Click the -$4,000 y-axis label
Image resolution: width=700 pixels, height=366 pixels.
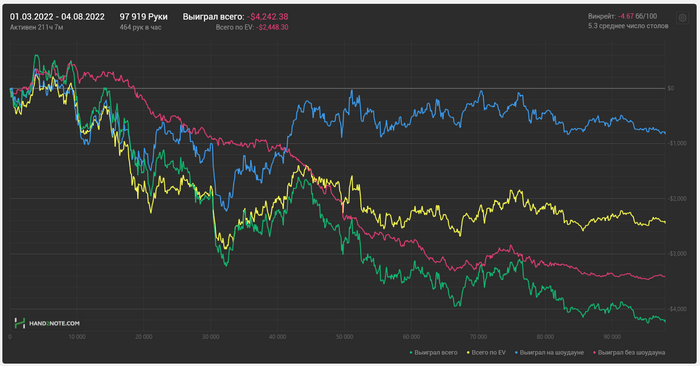click(x=676, y=309)
